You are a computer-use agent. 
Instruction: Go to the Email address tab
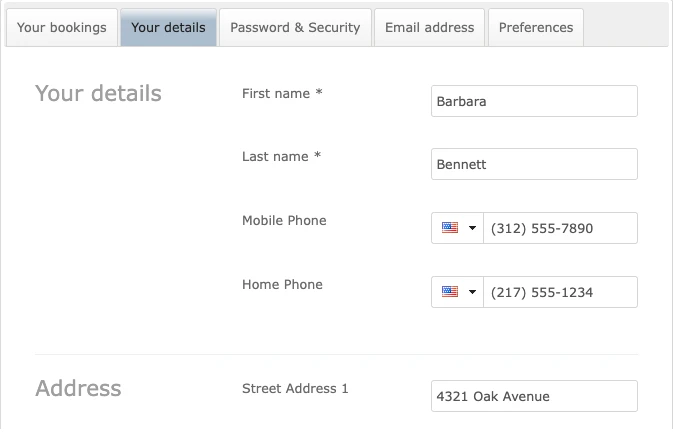[430, 28]
